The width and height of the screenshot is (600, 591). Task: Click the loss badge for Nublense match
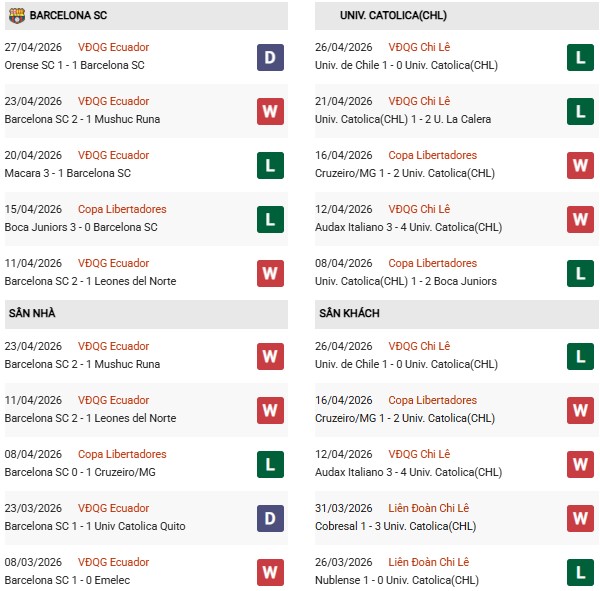click(x=580, y=572)
